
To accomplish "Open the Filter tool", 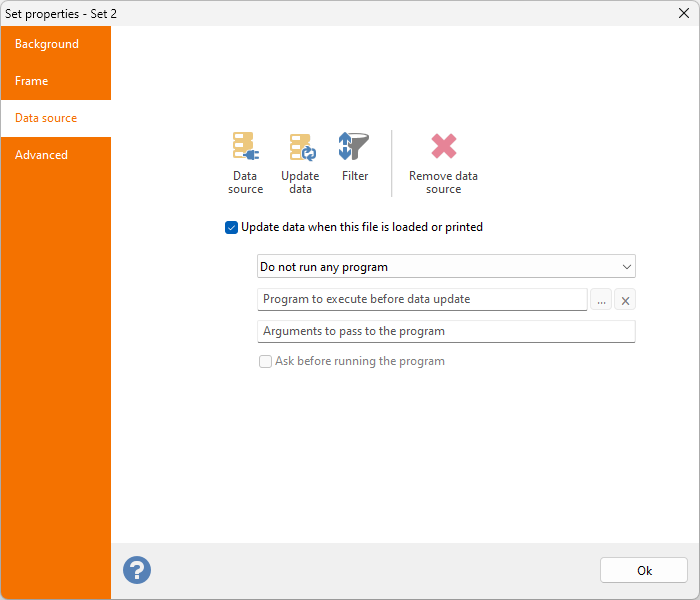I will [355, 156].
